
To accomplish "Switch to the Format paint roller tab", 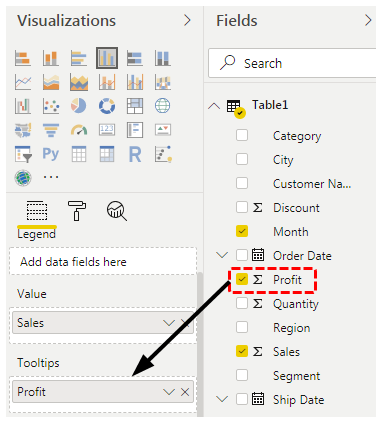I will pos(77,211).
